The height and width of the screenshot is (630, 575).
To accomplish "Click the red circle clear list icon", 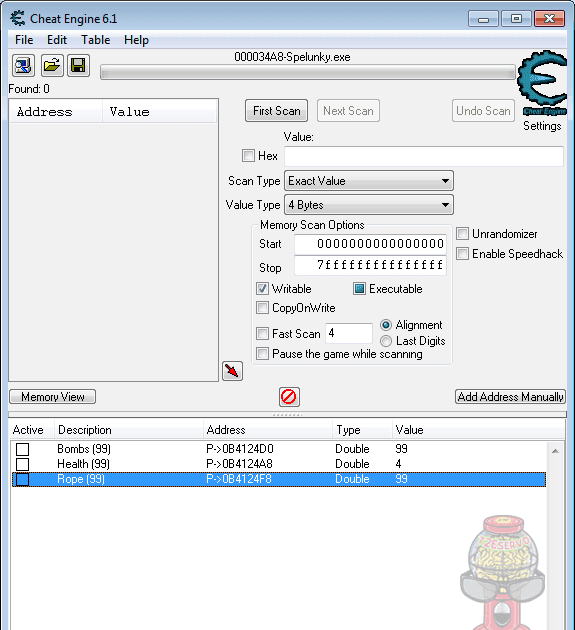I will pos(289,397).
